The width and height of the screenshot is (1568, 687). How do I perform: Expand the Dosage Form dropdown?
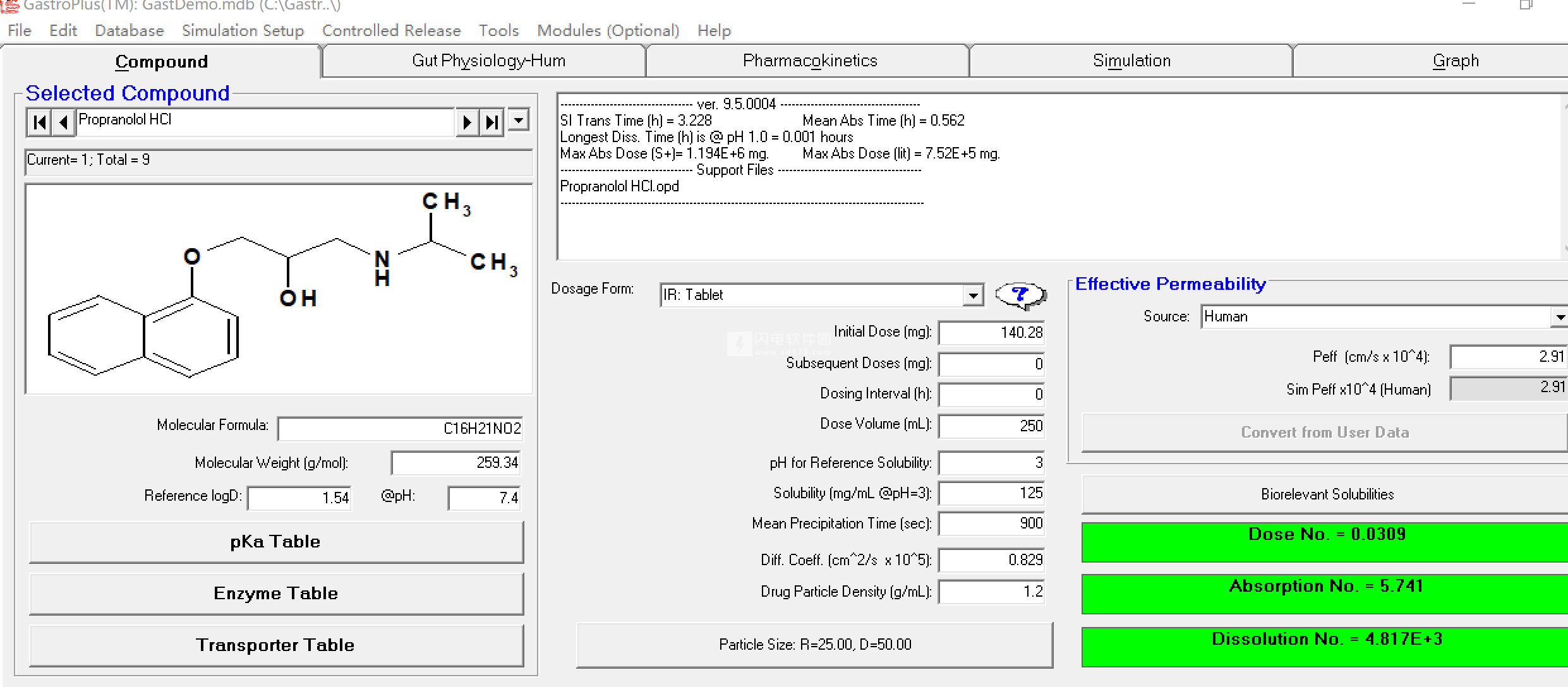(x=974, y=295)
